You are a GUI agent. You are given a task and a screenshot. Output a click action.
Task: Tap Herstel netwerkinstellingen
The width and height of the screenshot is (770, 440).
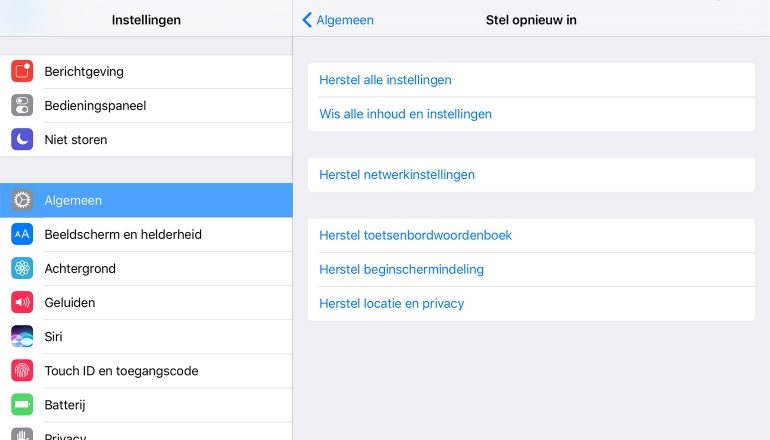click(x=397, y=174)
